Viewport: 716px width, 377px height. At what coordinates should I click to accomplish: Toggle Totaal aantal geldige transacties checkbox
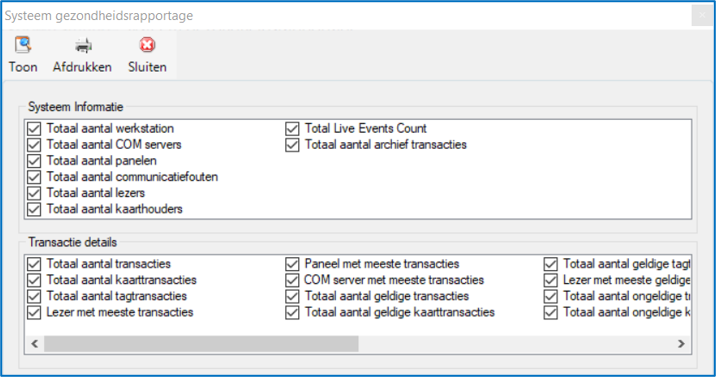pyautogui.click(x=292, y=296)
